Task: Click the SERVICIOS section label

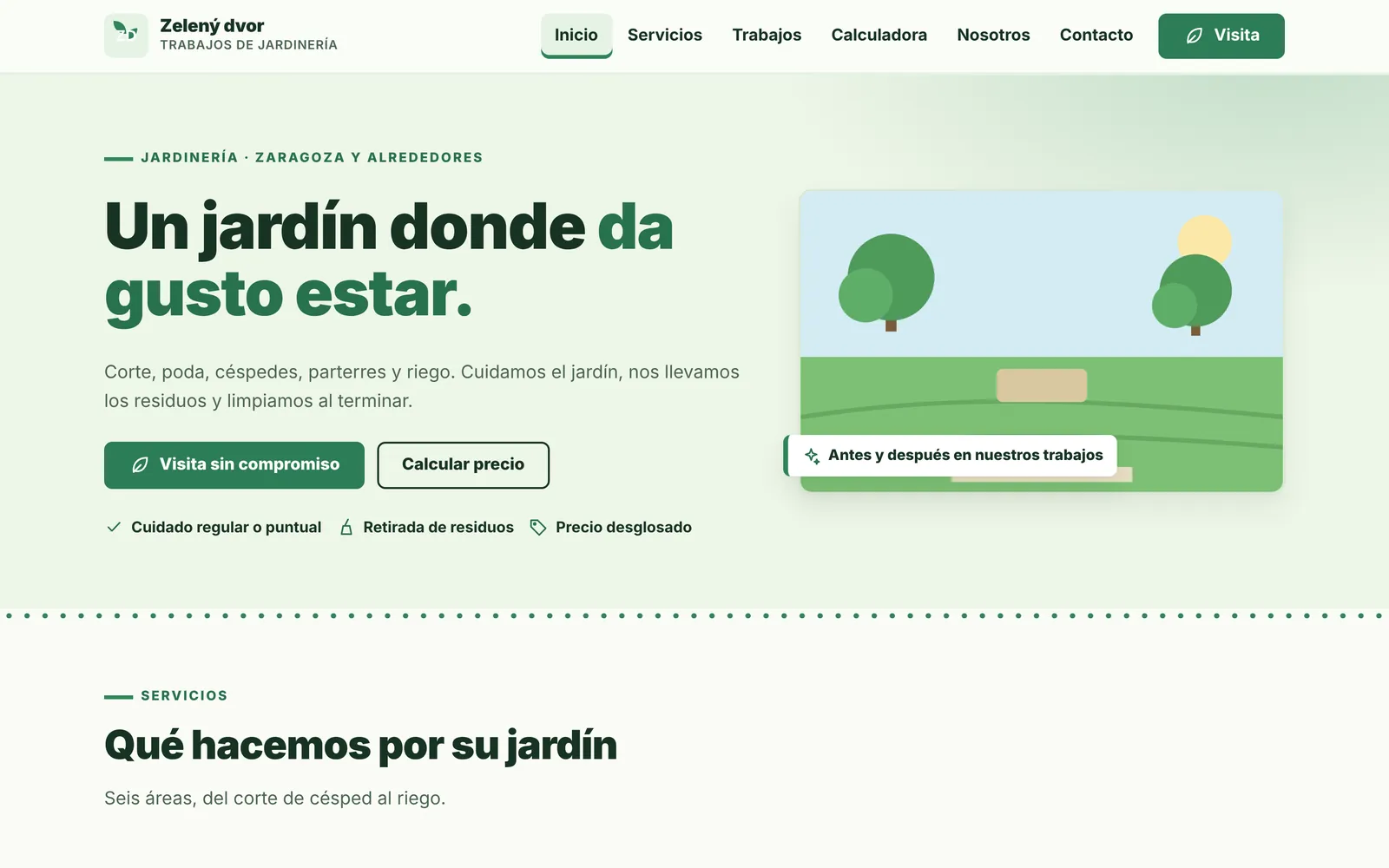Action: [x=184, y=695]
